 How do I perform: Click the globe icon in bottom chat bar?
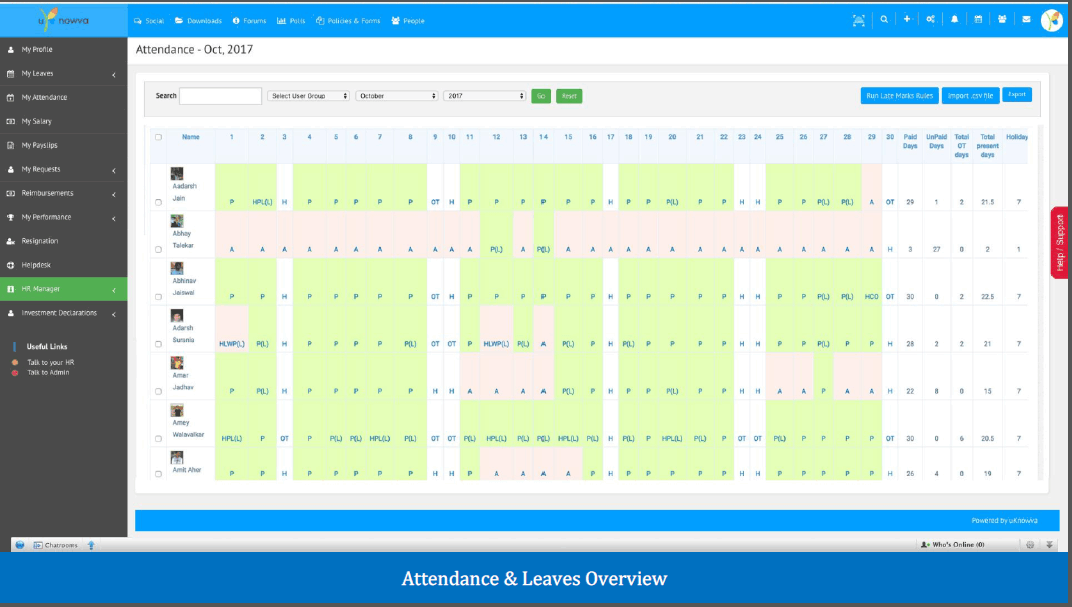(20, 545)
